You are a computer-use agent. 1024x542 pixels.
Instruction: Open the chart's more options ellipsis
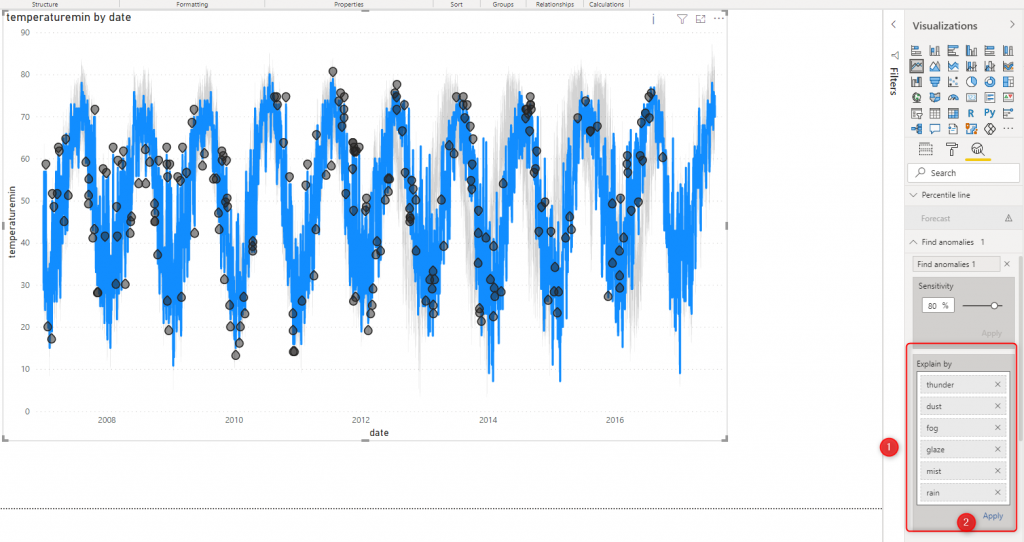coord(718,19)
